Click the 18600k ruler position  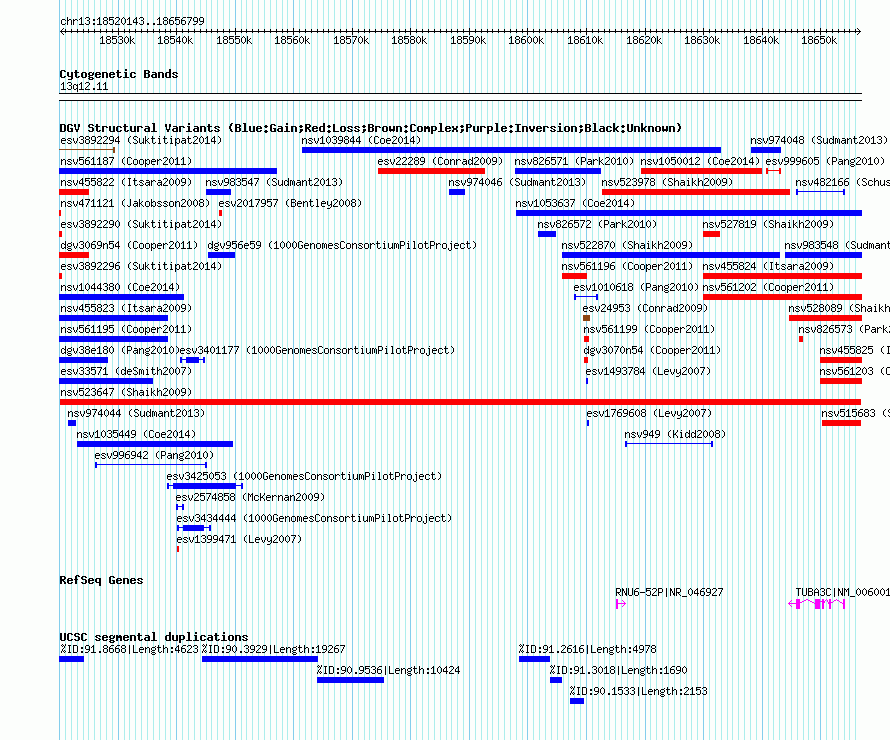(526, 40)
